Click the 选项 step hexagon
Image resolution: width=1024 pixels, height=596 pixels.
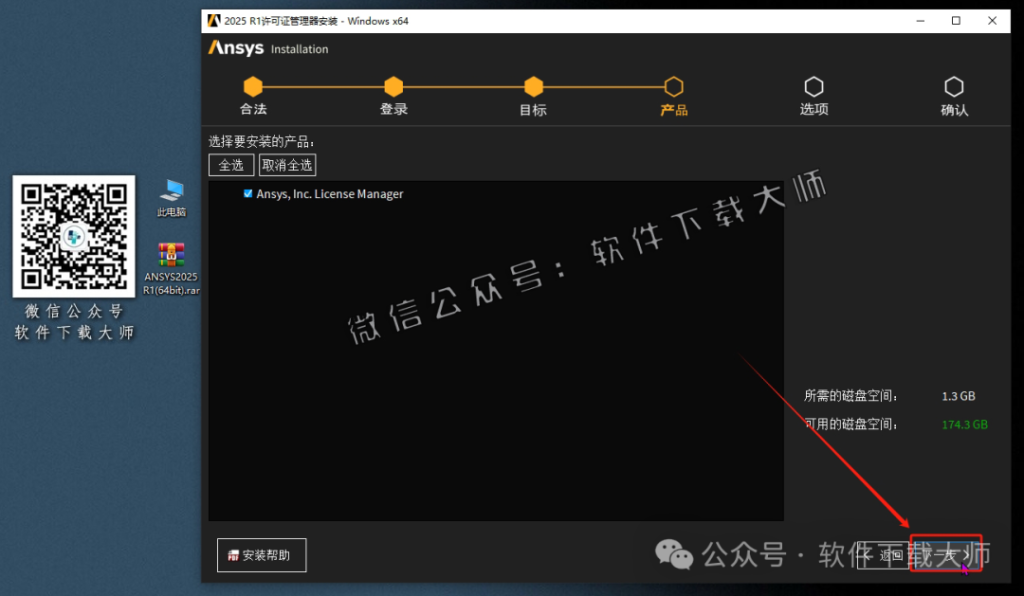(814, 87)
